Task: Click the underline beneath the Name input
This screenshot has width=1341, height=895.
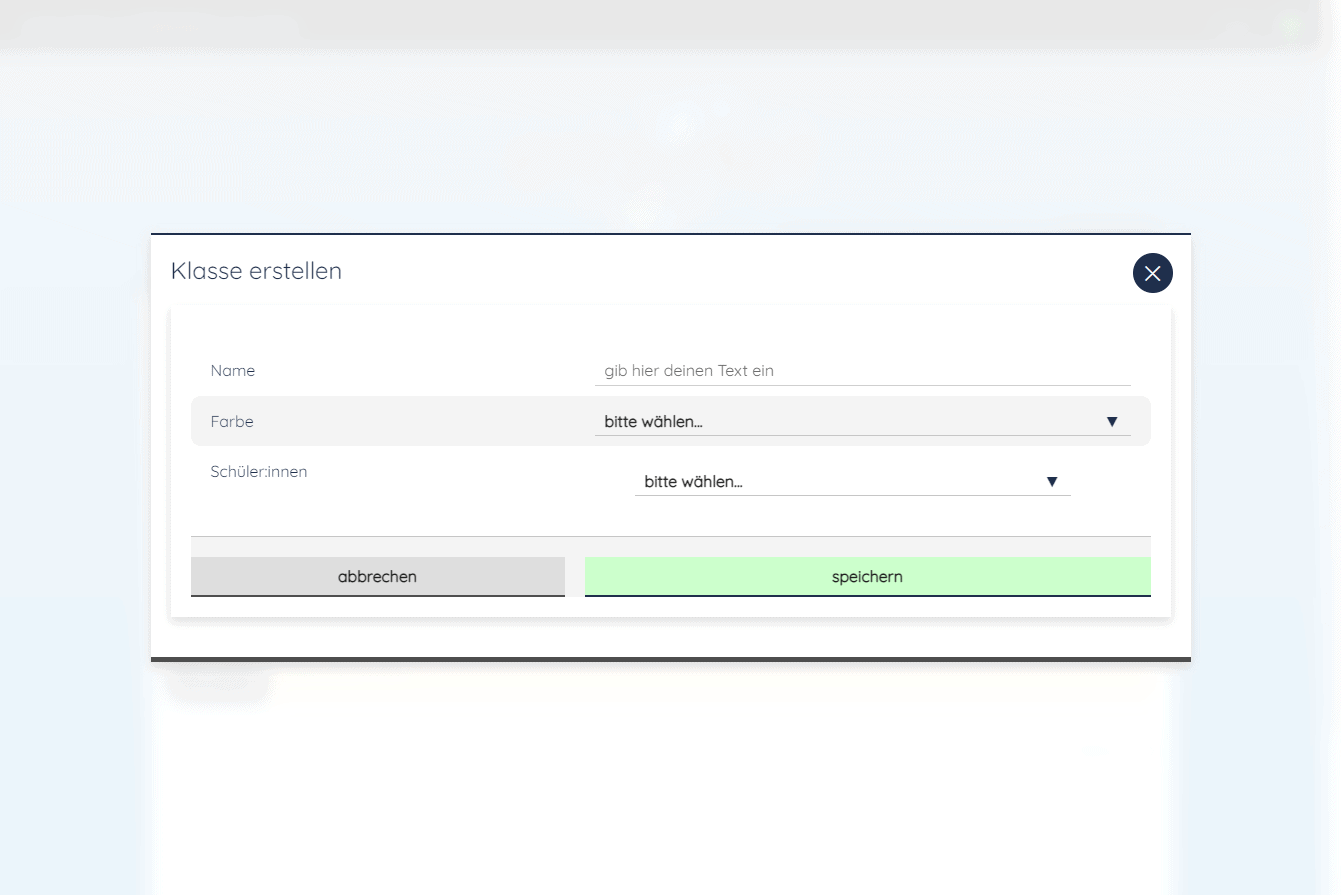Action: tap(862, 385)
